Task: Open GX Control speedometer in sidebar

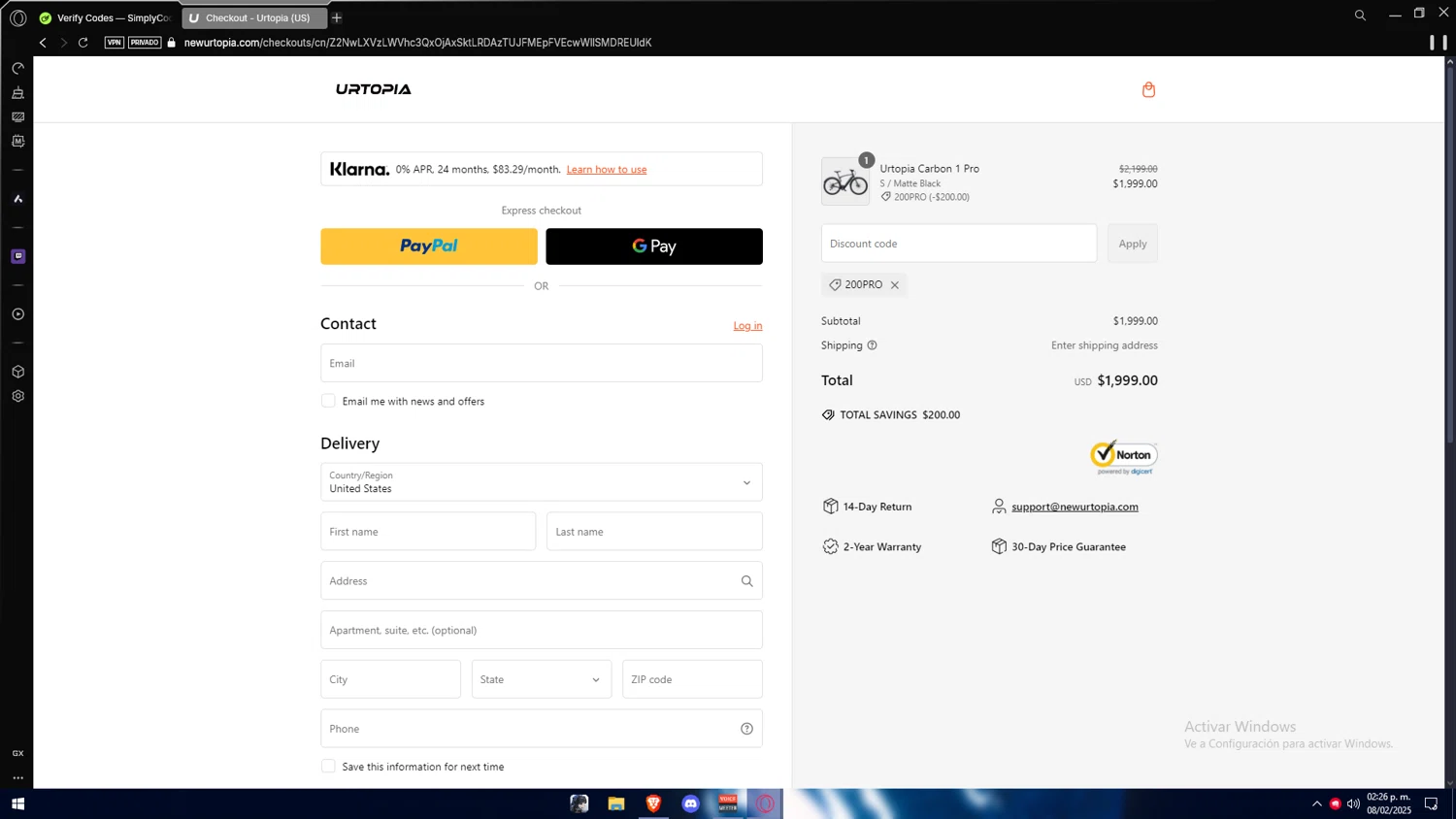Action: tap(17, 69)
